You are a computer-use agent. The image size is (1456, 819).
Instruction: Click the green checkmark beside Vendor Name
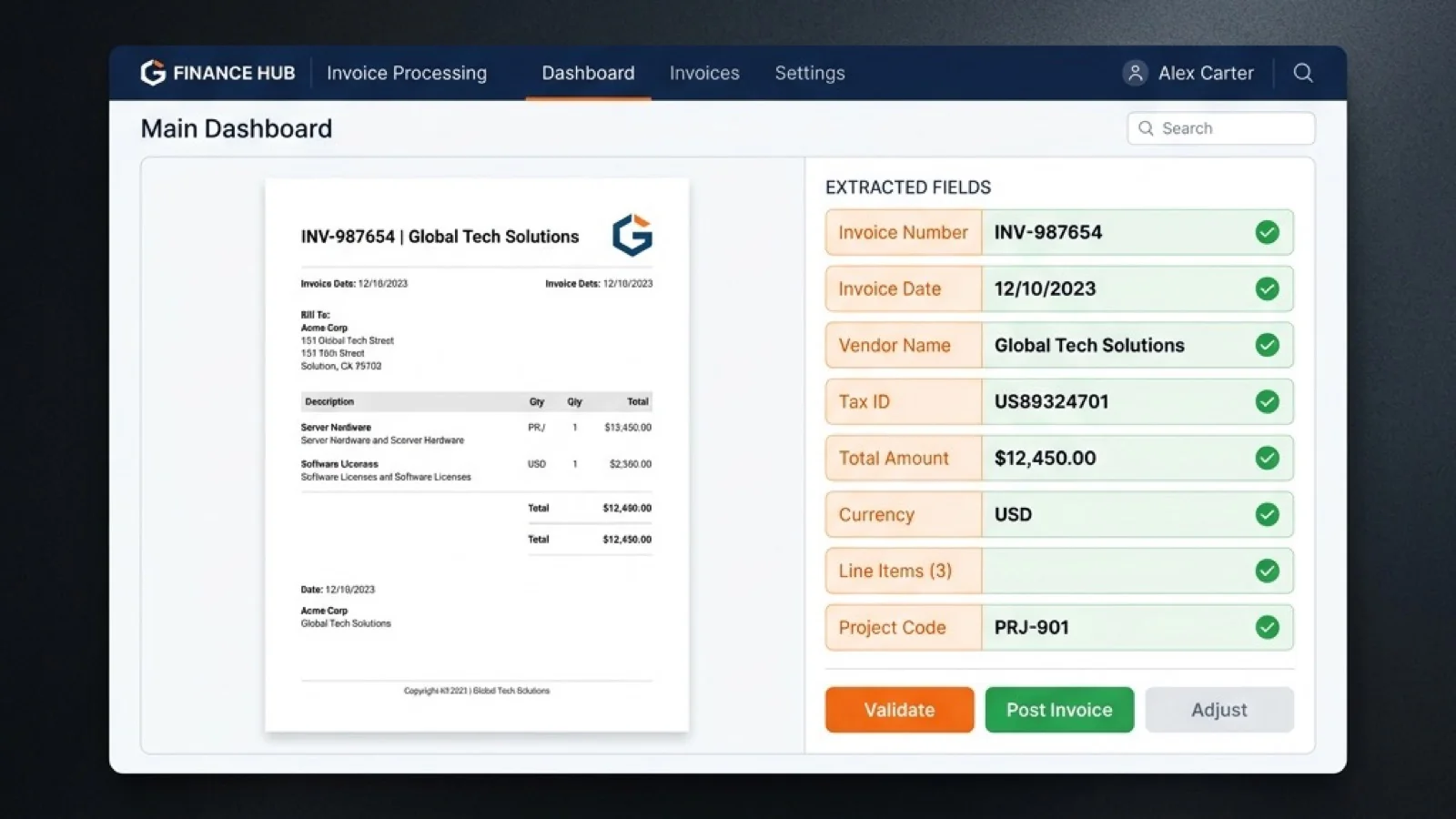point(1267,345)
